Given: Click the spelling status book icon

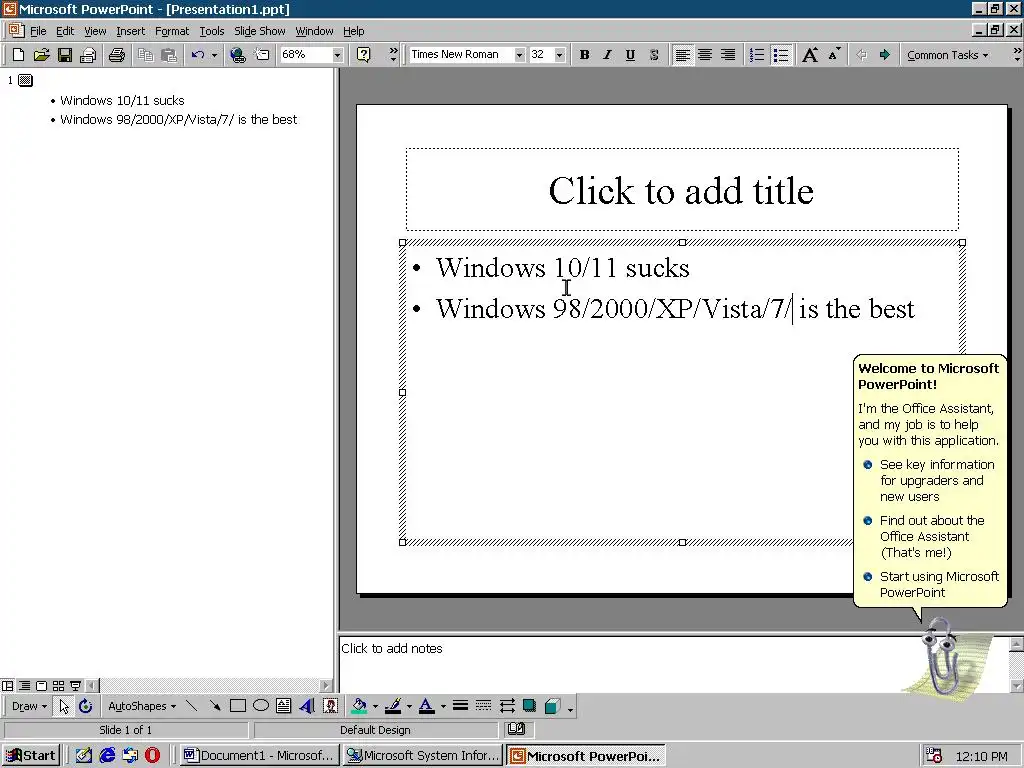Looking at the screenshot, I should click(x=516, y=729).
